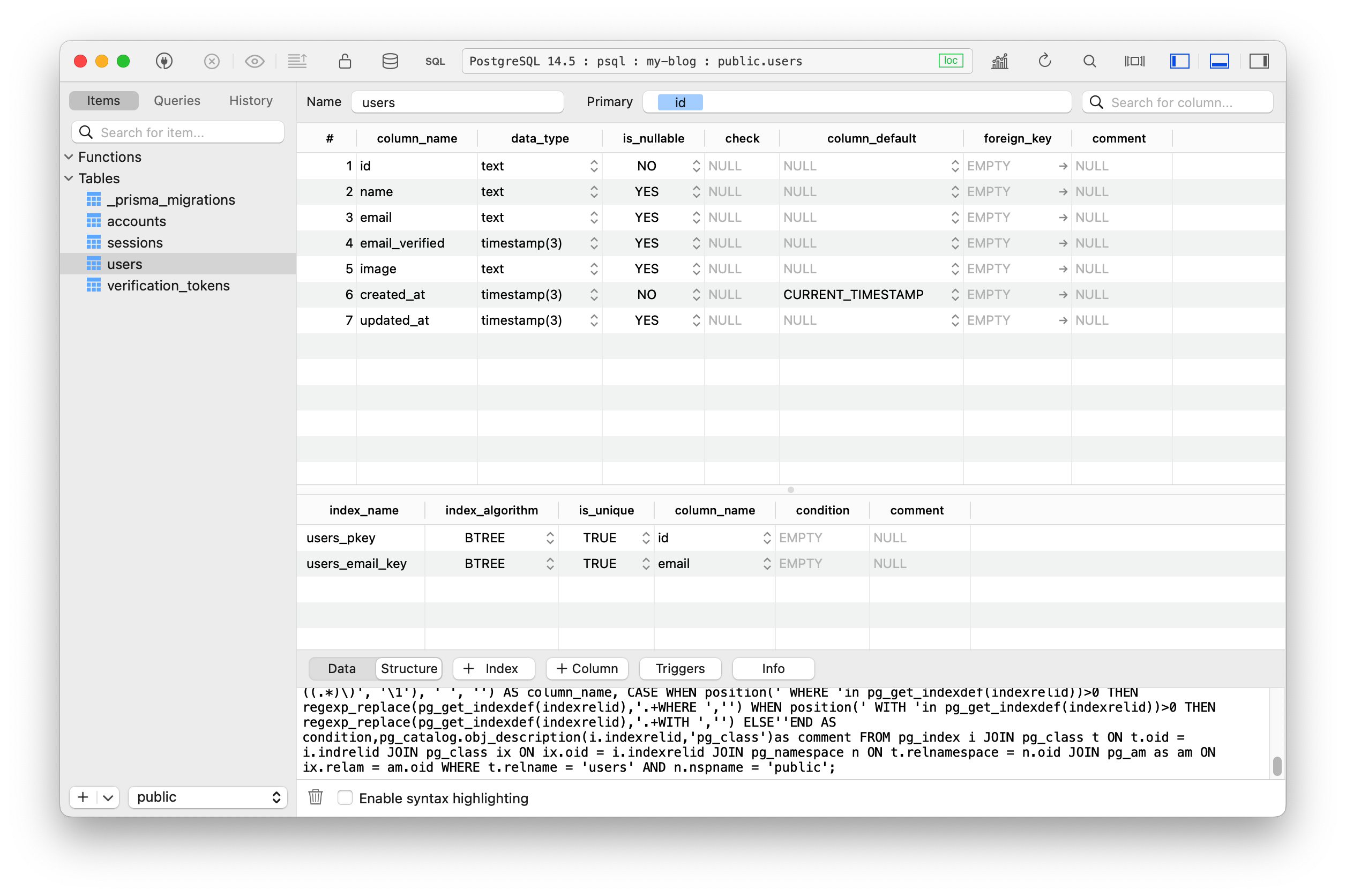This screenshot has height=896, width=1346.
Task: Open data_type dropdown for image row
Action: [x=594, y=268]
